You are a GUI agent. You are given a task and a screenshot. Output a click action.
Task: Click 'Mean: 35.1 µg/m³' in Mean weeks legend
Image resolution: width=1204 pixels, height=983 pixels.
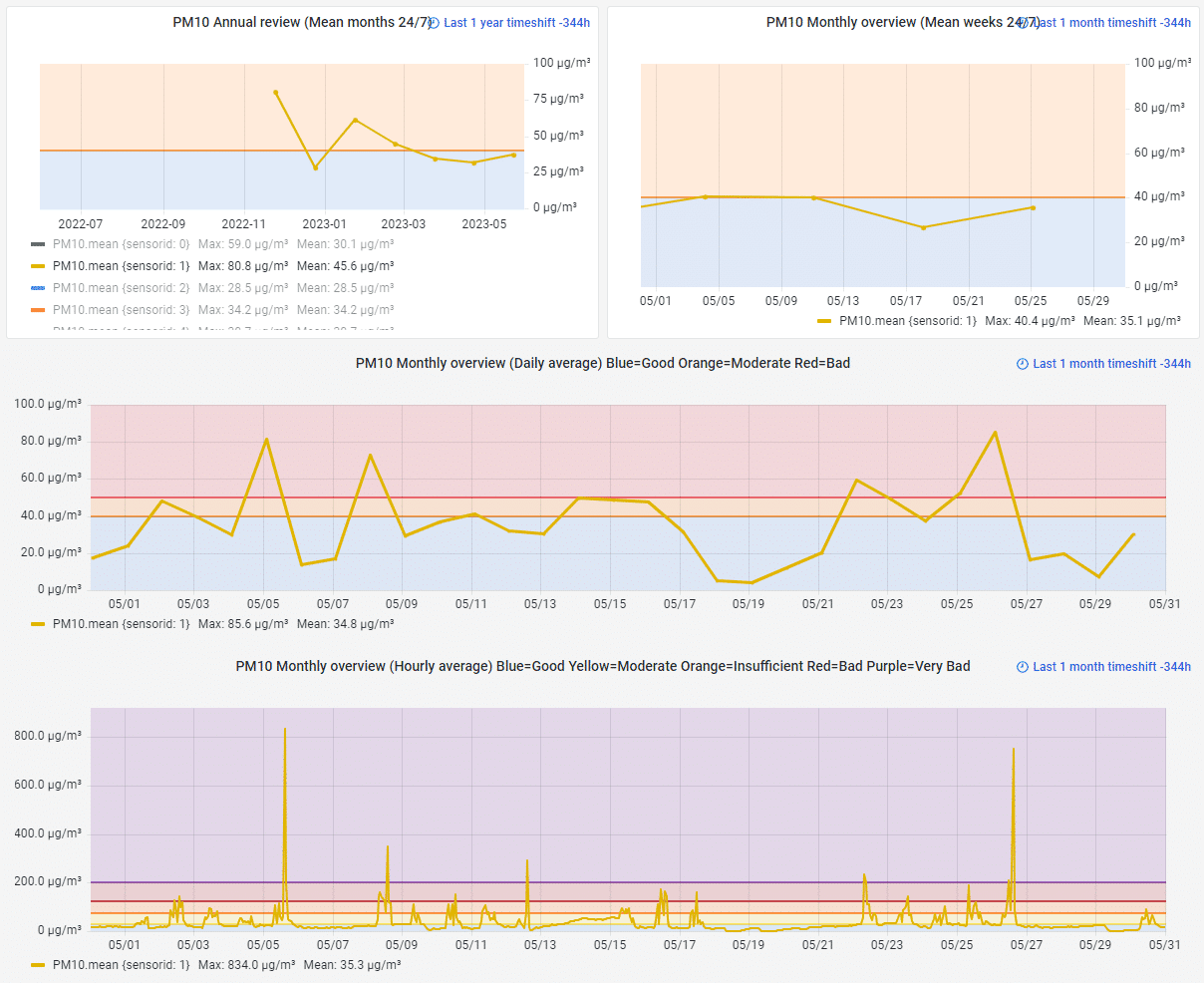[x=1132, y=321]
